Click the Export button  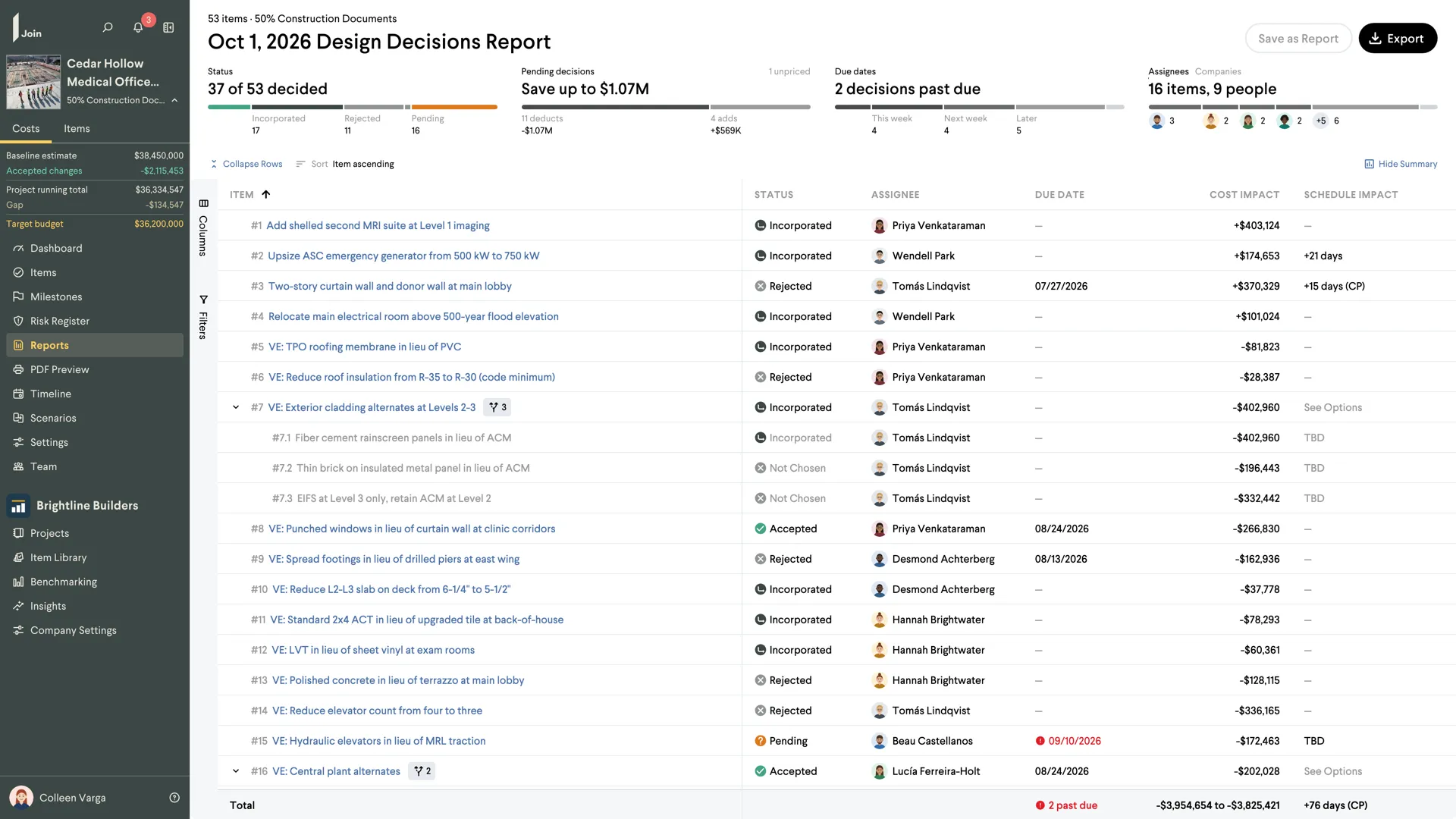pos(1398,39)
